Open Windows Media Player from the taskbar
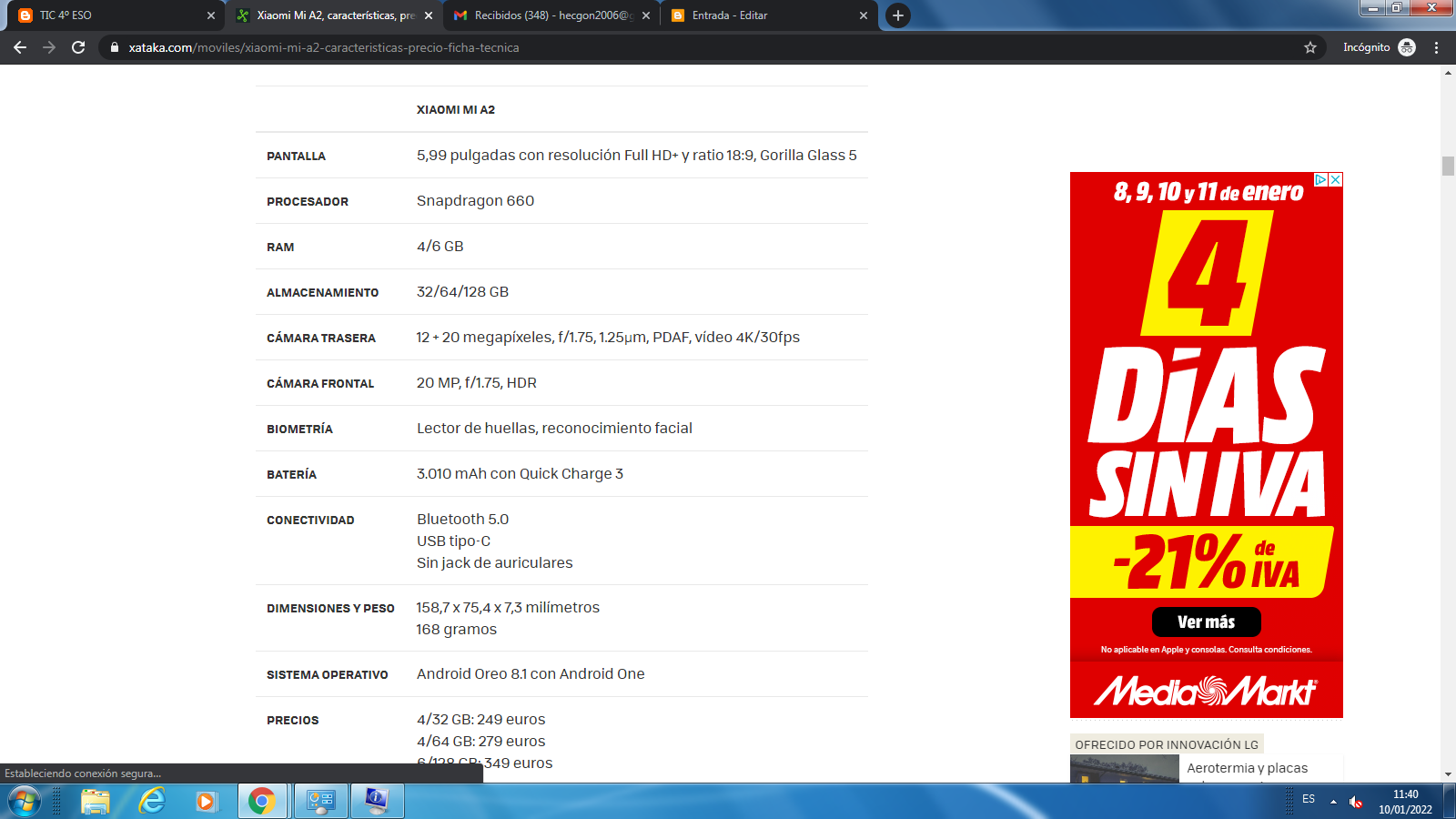Screen dimensions: 1456x819 (207, 801)
